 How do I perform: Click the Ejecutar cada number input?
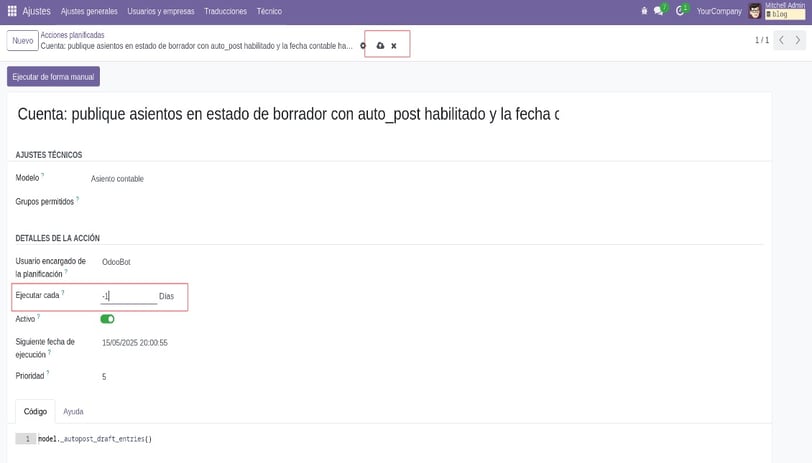coord(128,296)
